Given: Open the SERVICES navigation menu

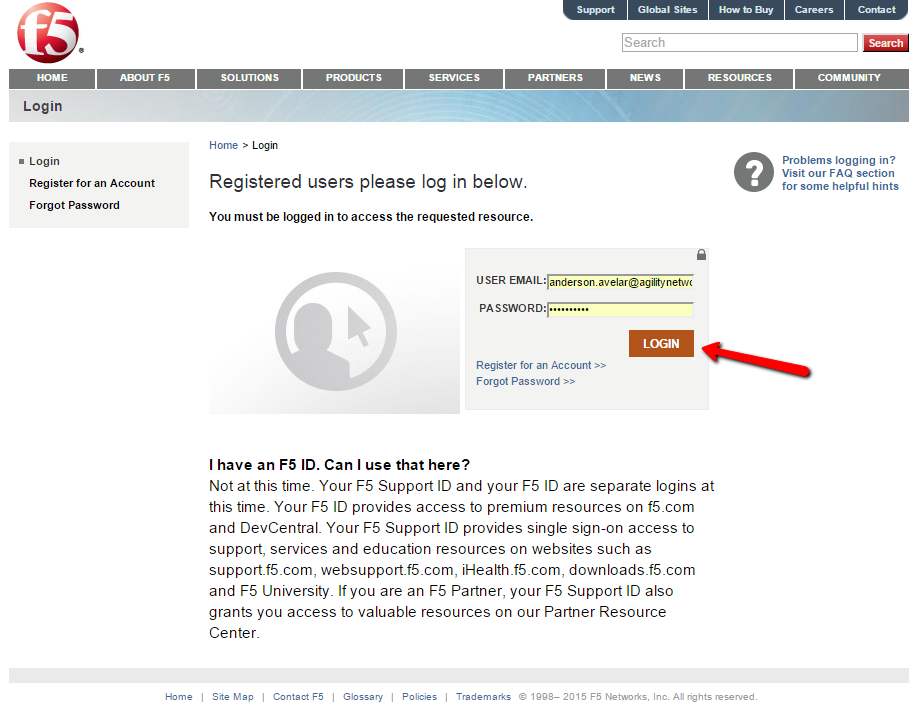Looking at the screenshot, I should 454,78.
